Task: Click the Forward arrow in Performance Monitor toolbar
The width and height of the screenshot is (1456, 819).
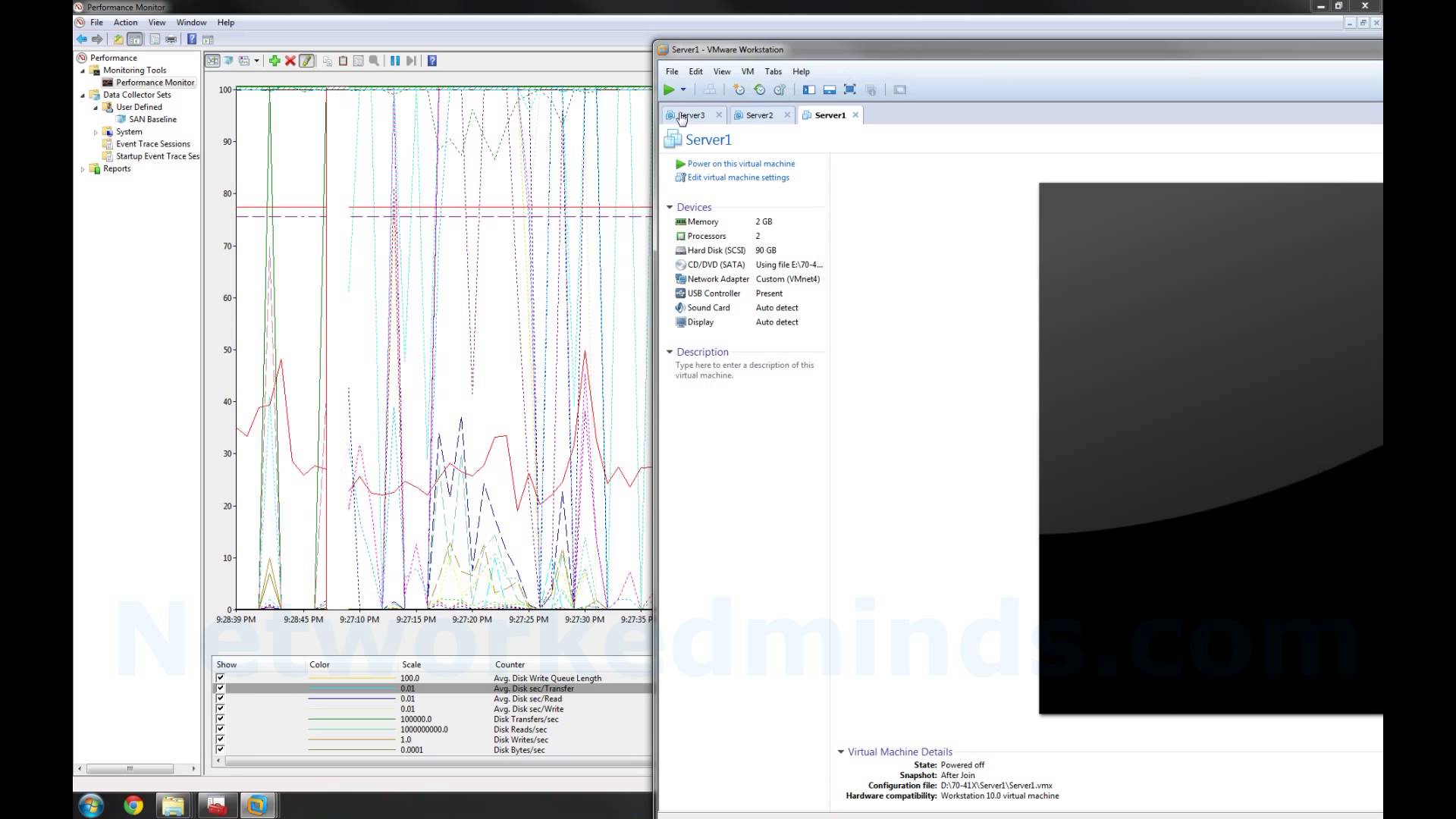Action: (97, 39)
